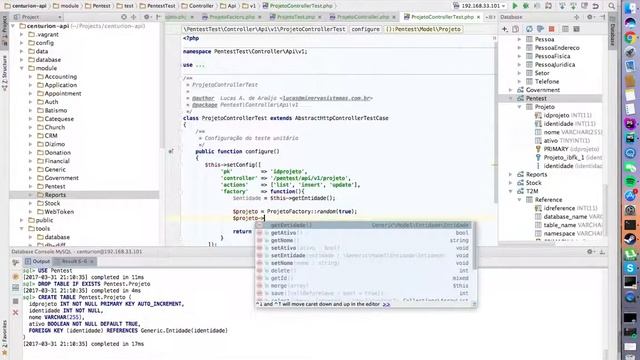Open Skype from the macOS dock
Viewport: 640px width, 360px height.
pyautogui.click(x=630, y=268)
